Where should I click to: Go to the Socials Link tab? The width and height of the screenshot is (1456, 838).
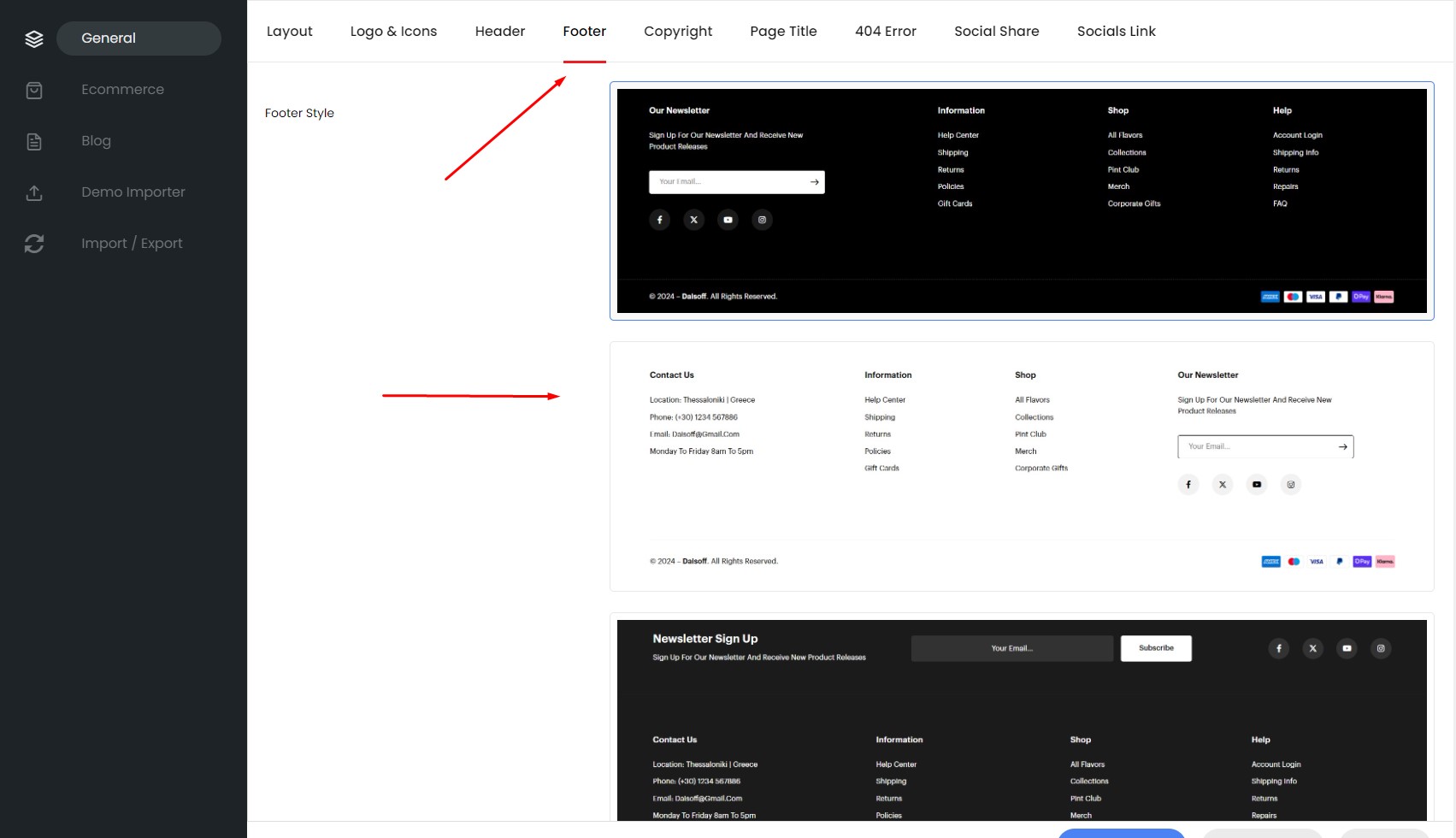click(1116, 32)
